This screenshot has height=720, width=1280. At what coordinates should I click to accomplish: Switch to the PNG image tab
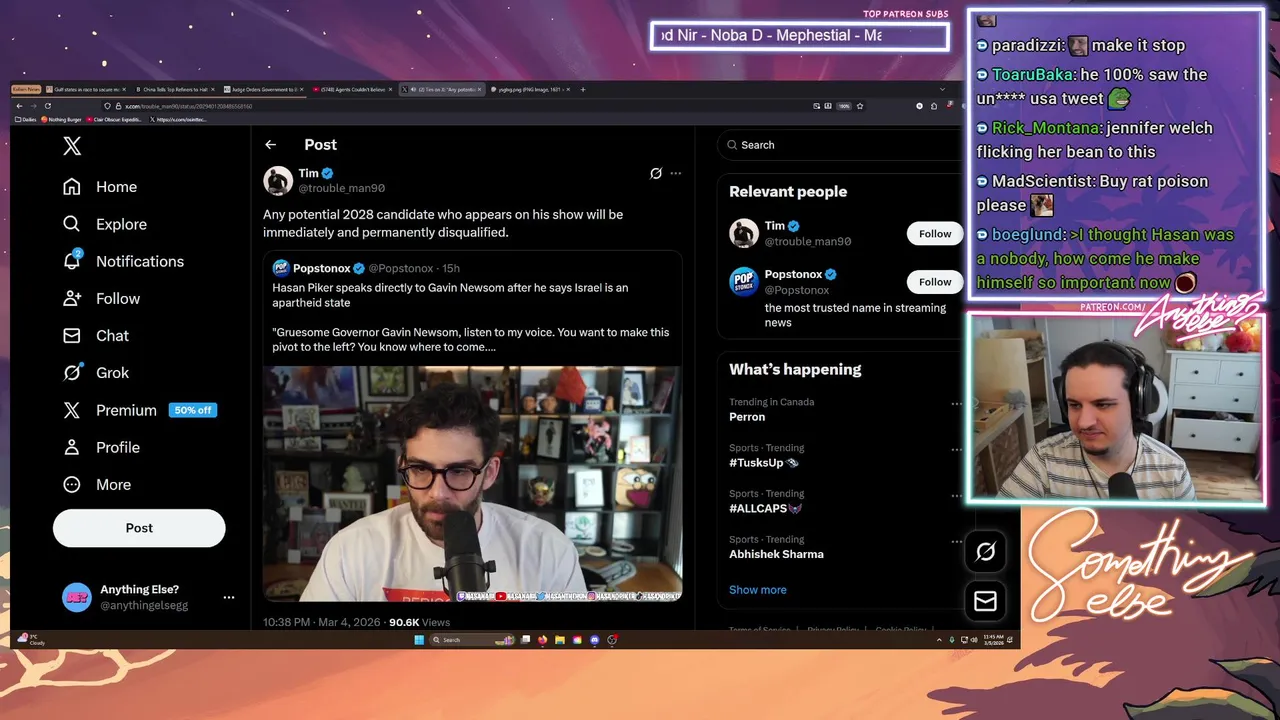pyautogui.click(x=530, y=89)
